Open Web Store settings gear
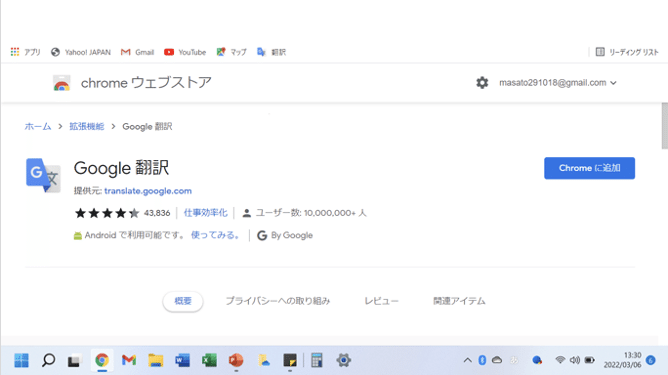668x375 pixels. [x=482, y=83]
